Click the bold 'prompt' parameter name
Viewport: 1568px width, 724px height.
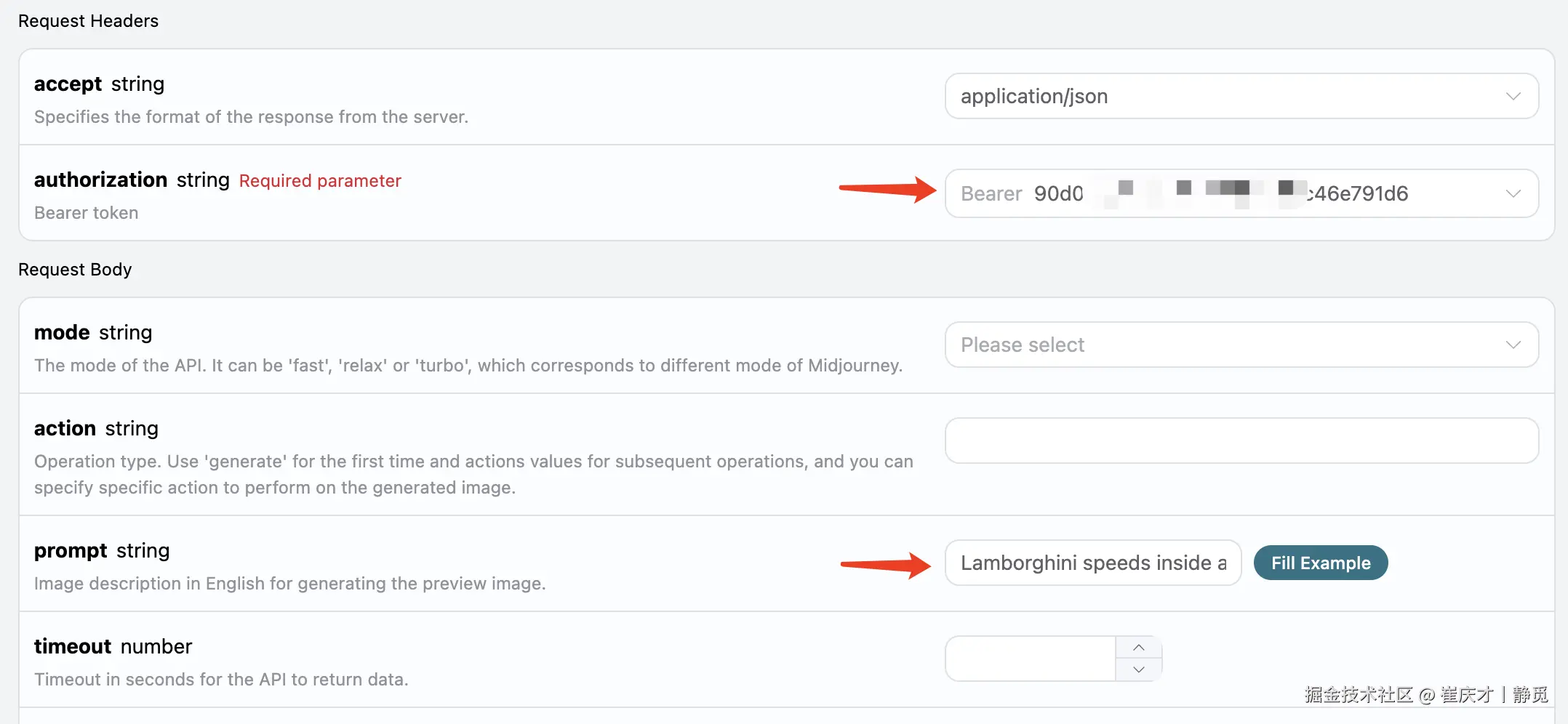coord(71,551)
